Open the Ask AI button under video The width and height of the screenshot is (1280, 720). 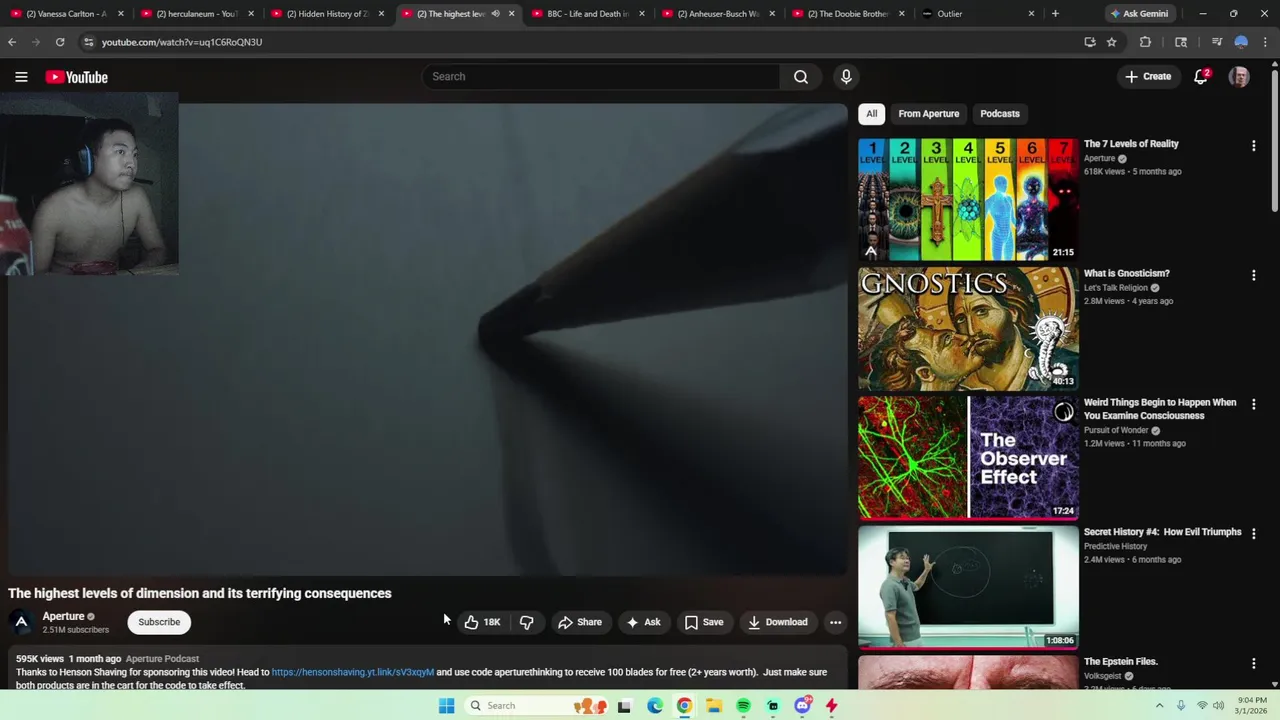[x=643, y=622]
